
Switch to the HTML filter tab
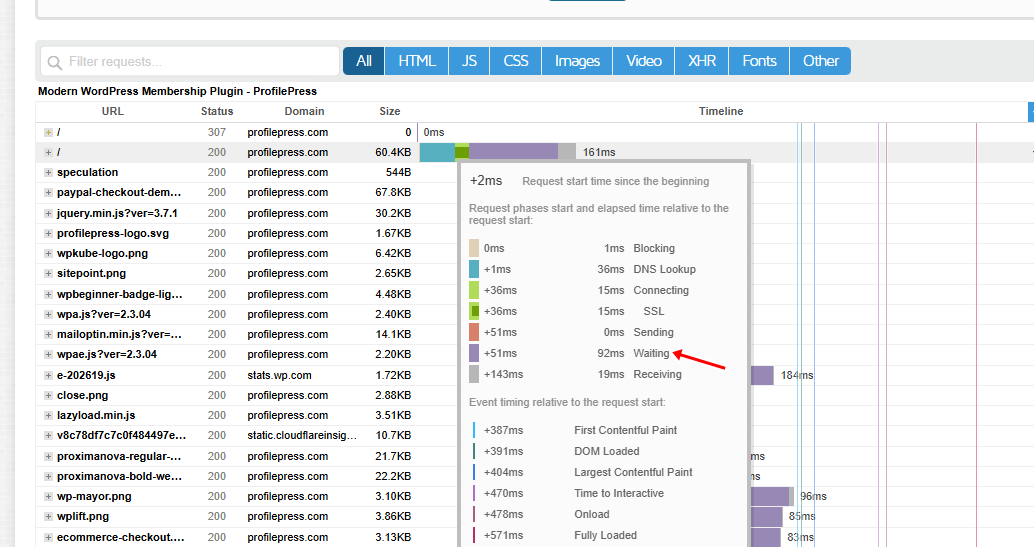pos(417,61)
